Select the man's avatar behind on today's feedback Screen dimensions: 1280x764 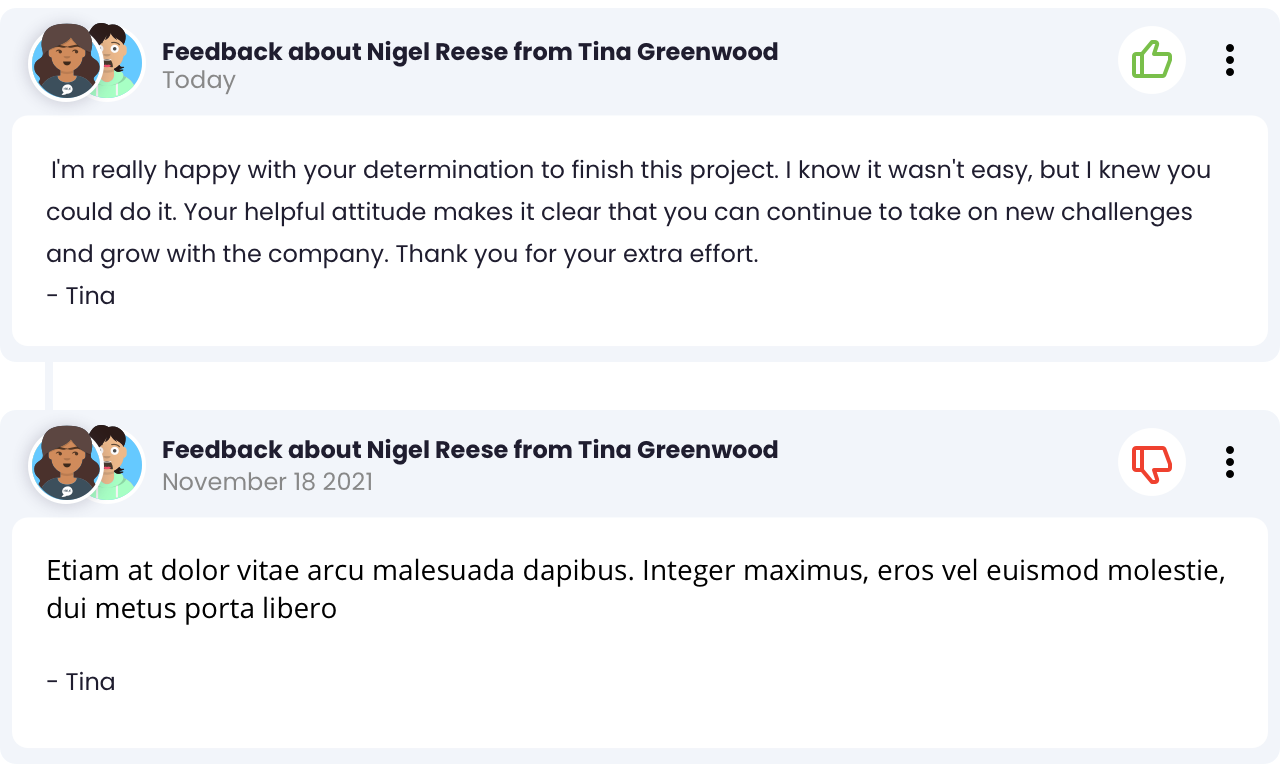(x=122, y=62)
